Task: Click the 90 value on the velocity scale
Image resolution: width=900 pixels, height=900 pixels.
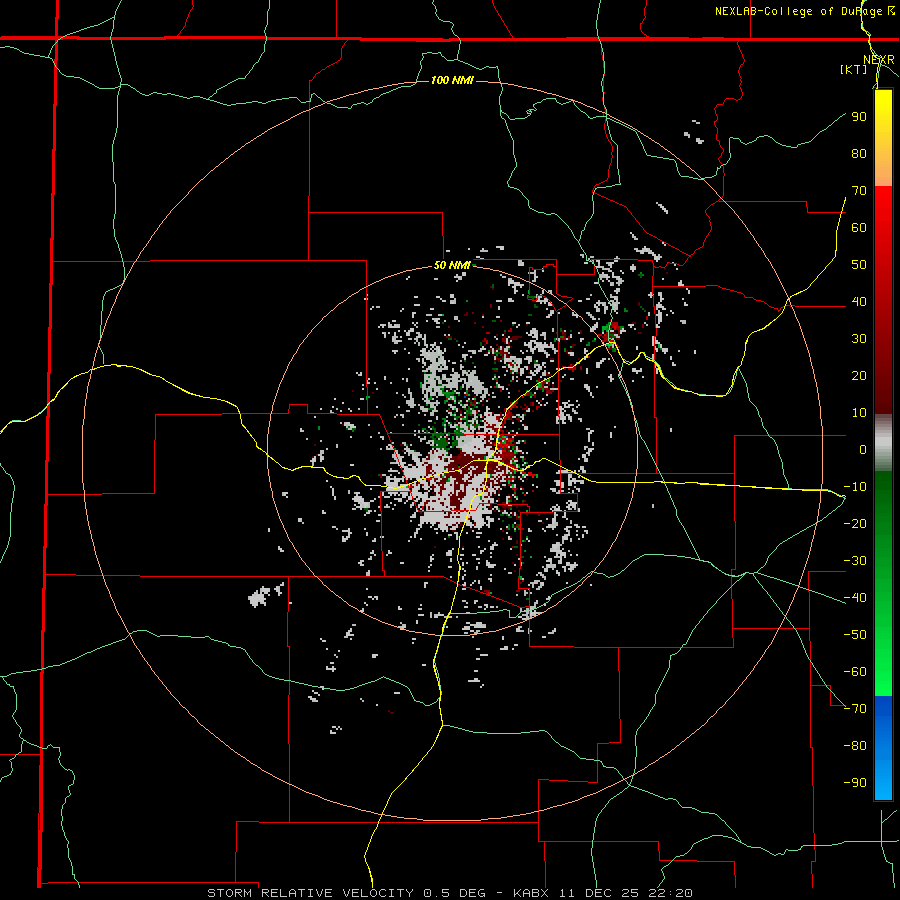Action: pyautogui.click(x=859, y=117)
